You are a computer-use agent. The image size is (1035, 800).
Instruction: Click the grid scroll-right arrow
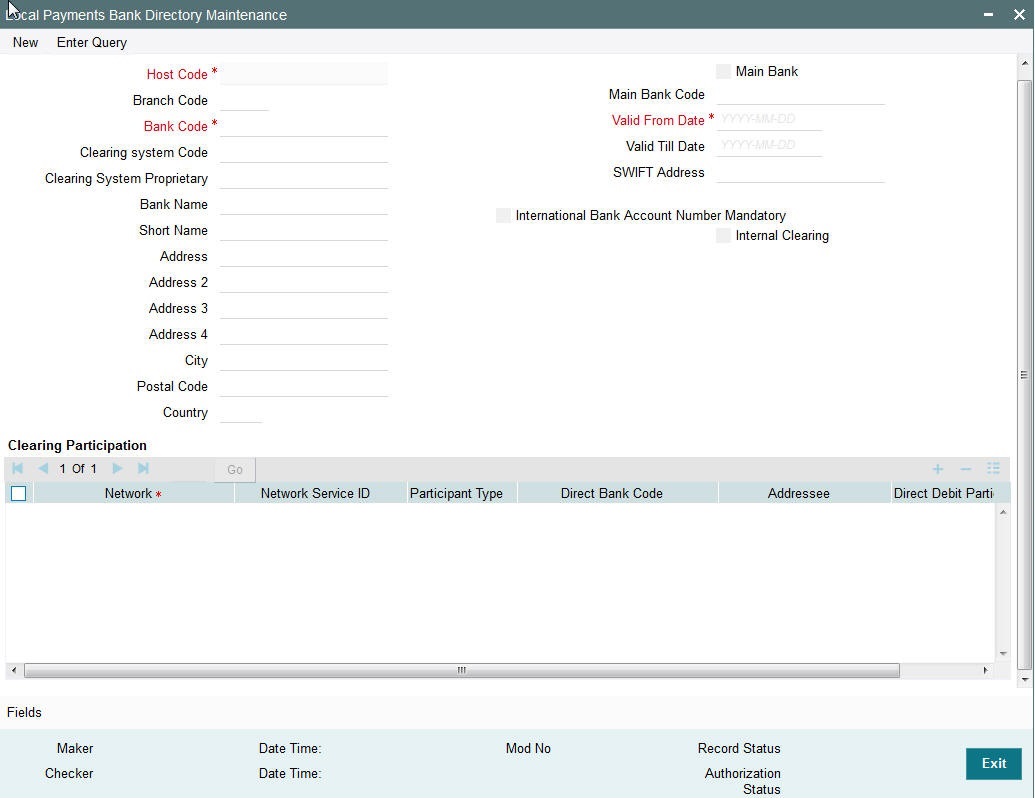click(985, 671)
